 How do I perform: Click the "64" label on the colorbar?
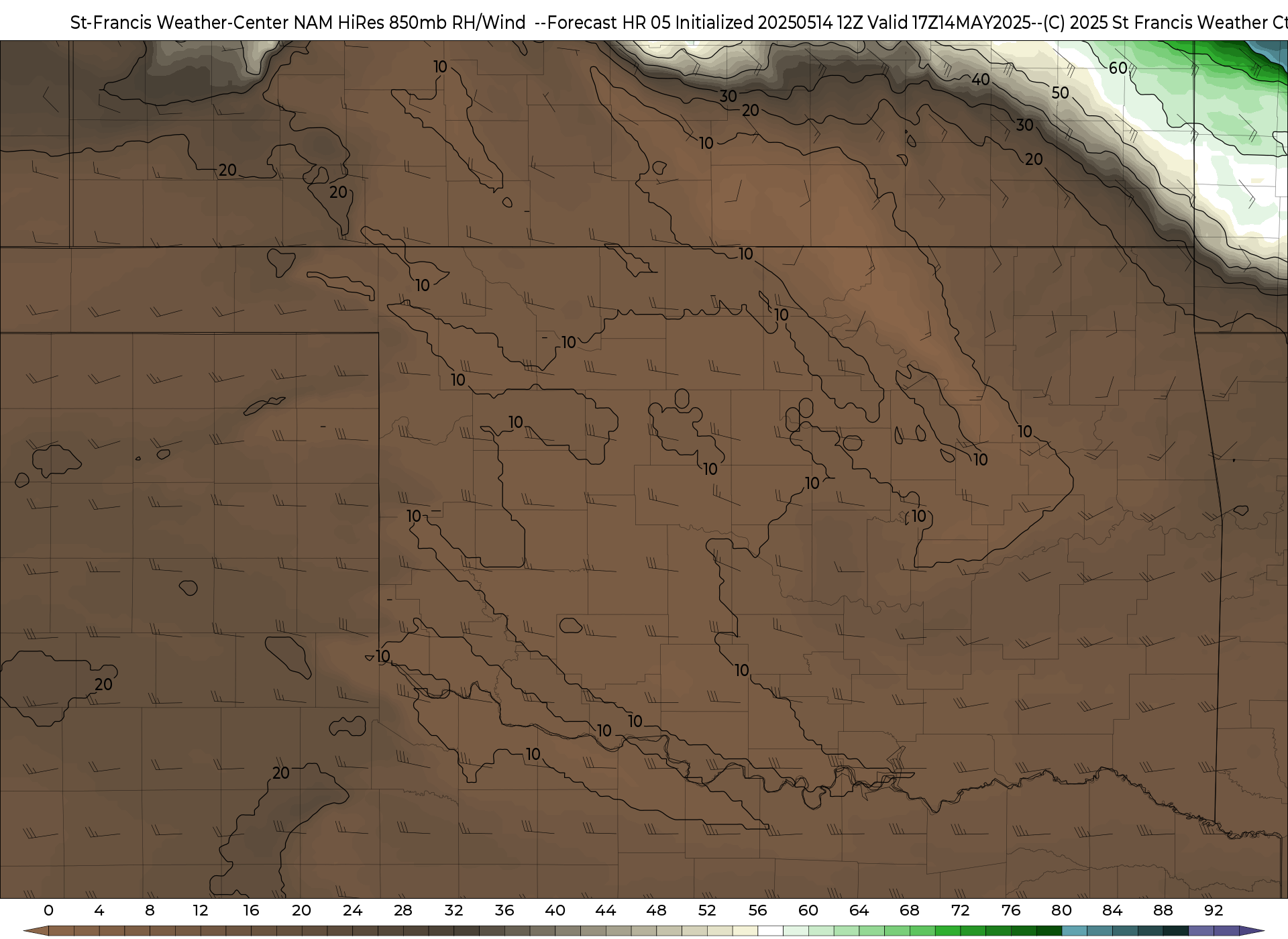pyautogui.click(x=859, y=910)
